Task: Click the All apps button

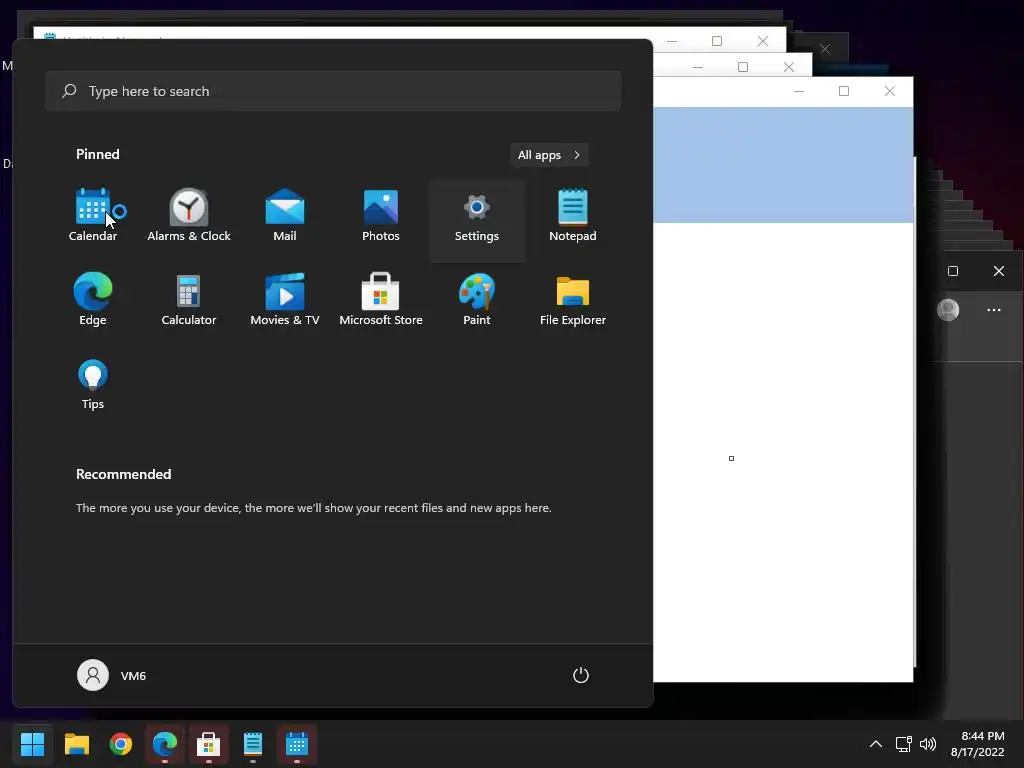Action: (549, 155)
